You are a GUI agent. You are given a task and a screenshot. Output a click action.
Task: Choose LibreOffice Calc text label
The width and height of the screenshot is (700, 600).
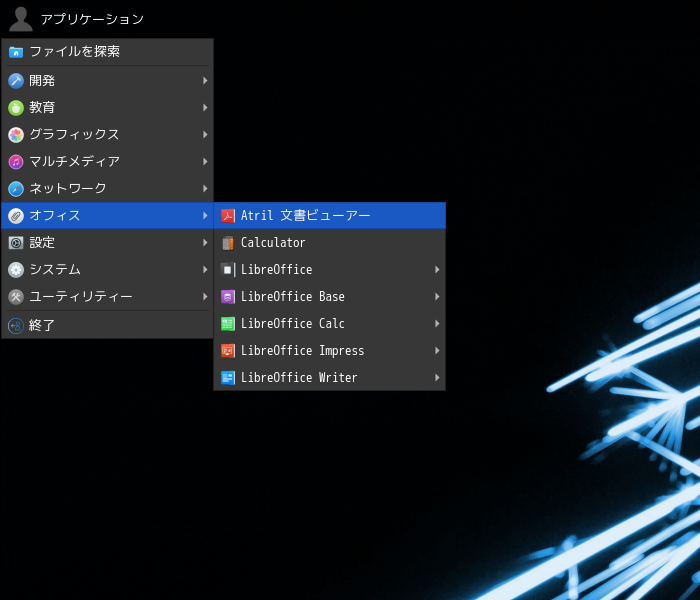tap(293, 324)
